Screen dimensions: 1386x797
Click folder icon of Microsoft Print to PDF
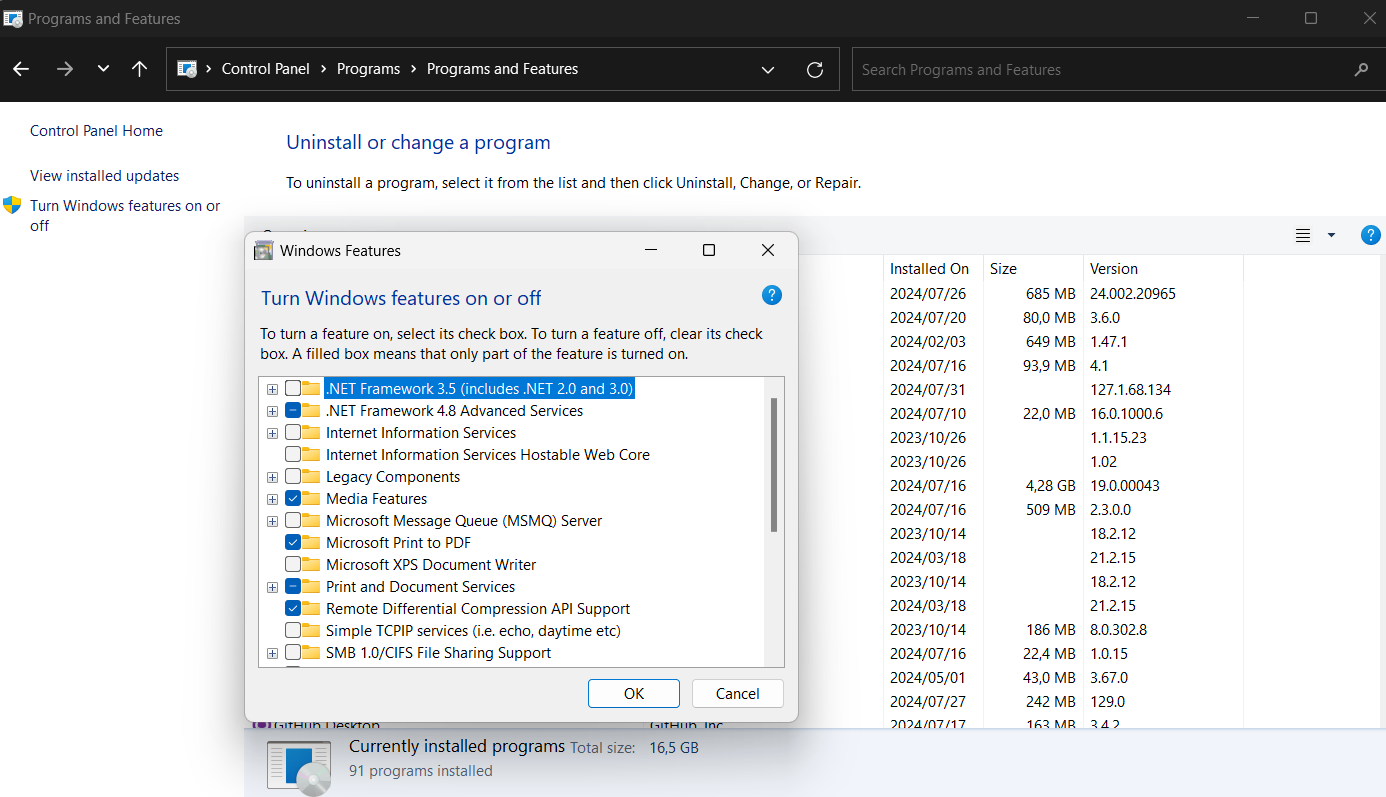[x=311, y=542]
